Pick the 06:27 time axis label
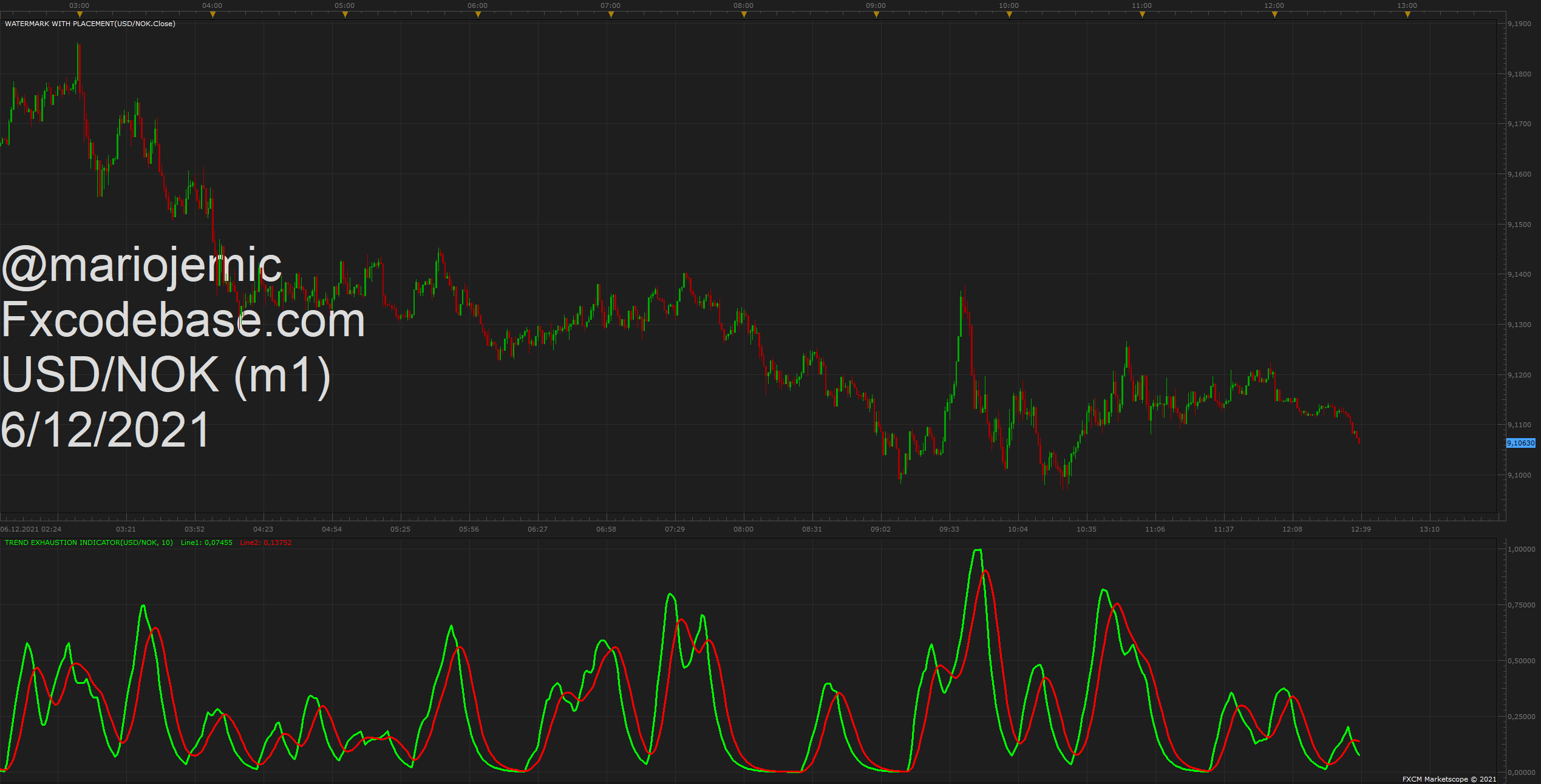 coord(537,529)
